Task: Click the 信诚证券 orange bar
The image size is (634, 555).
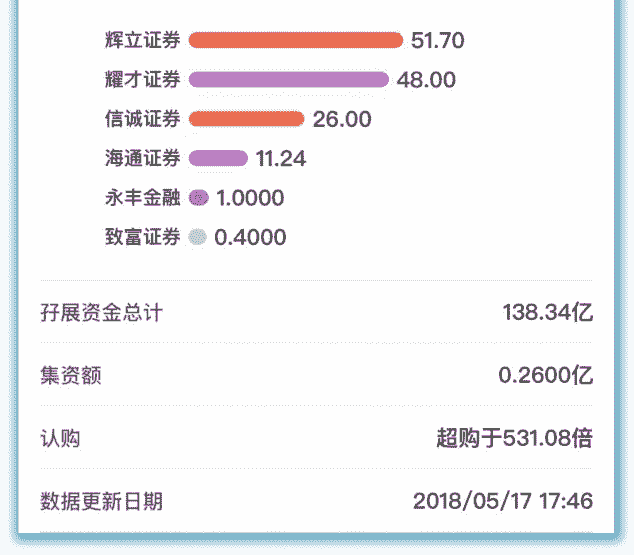Action: [x=246, y=119]
